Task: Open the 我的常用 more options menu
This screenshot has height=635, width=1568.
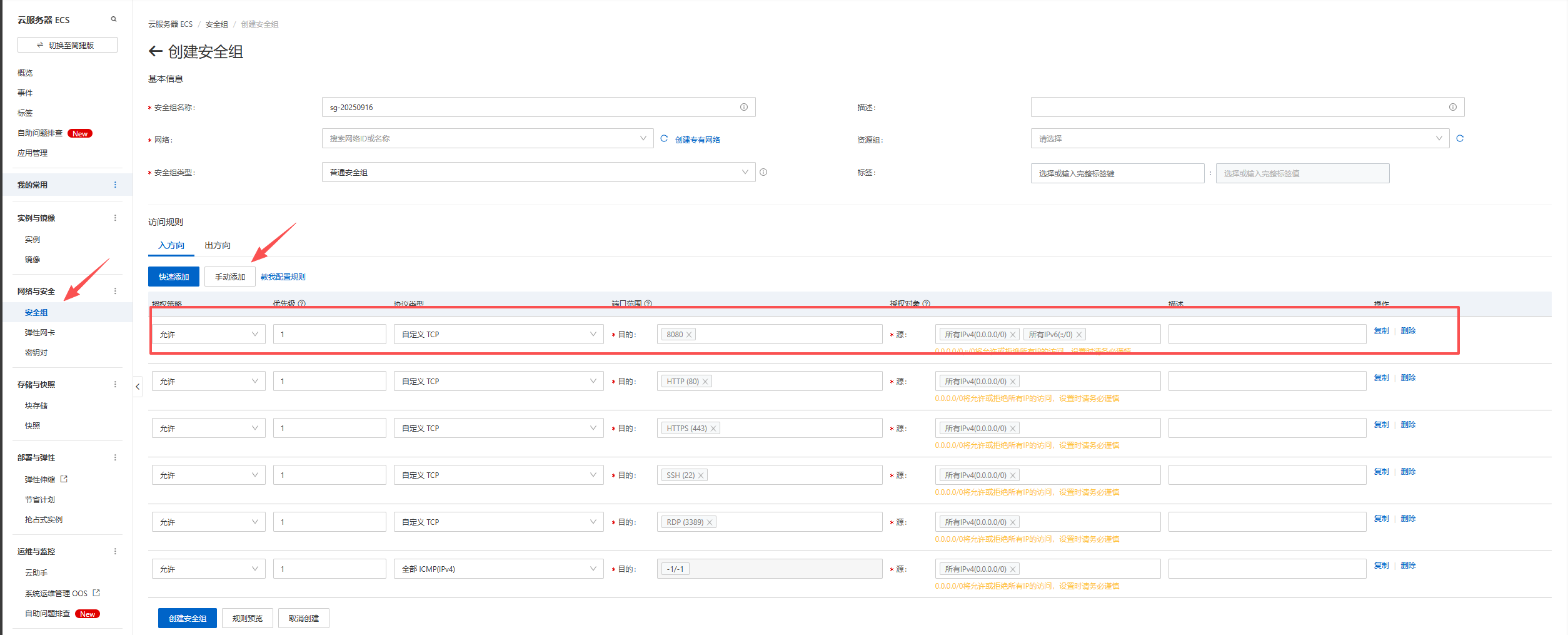Action: tap(115, 185)
